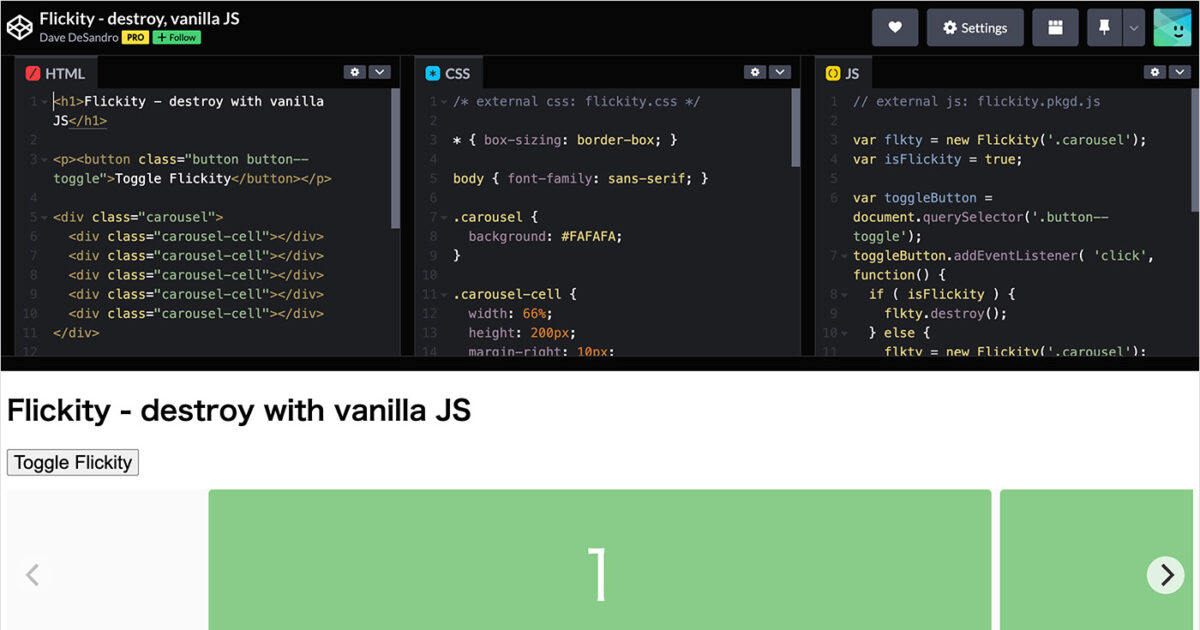
Task: Advance carousel with next arrow
Action: (x=1165, y=575)
